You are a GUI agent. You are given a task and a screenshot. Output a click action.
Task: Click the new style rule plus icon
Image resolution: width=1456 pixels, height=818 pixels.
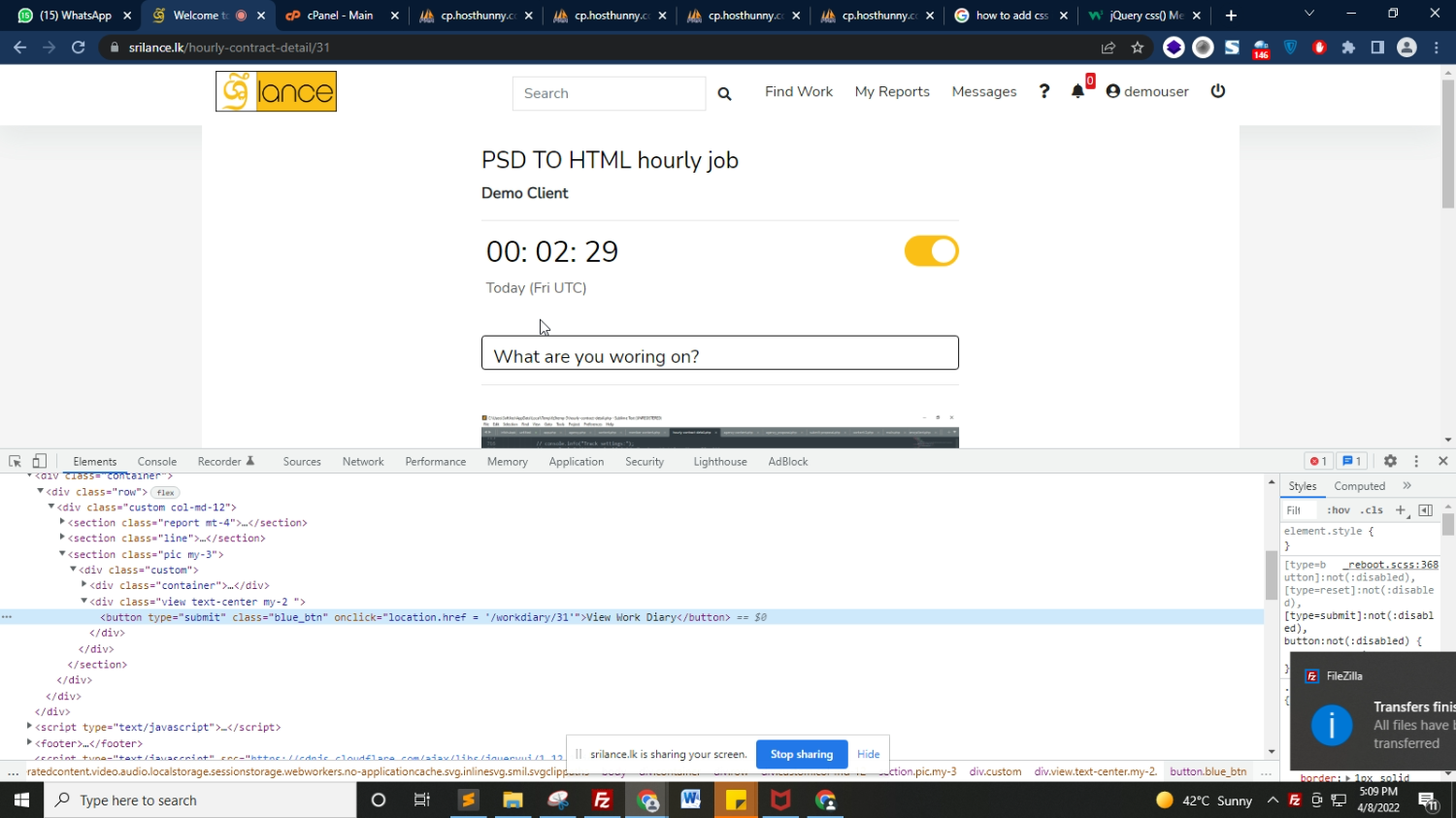tap(1400, 510)
